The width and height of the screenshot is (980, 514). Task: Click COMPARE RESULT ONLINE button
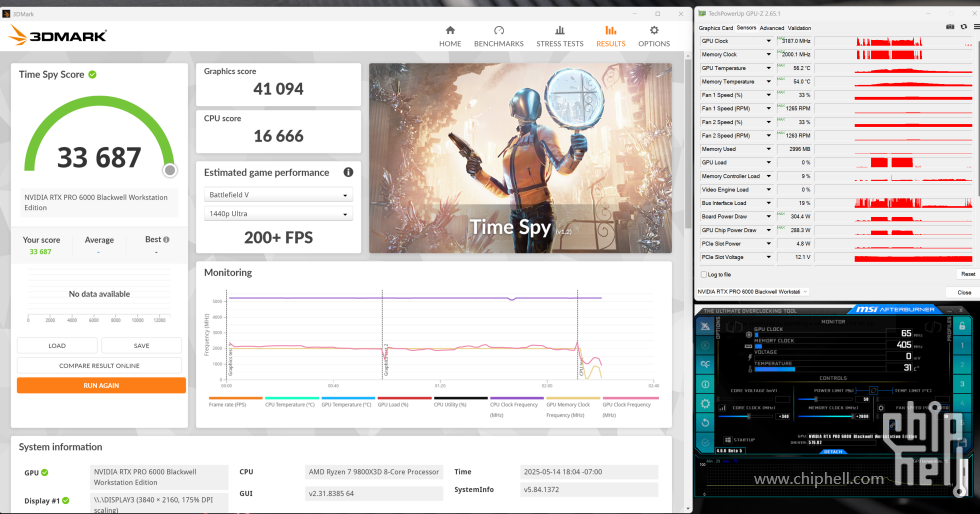99,366
